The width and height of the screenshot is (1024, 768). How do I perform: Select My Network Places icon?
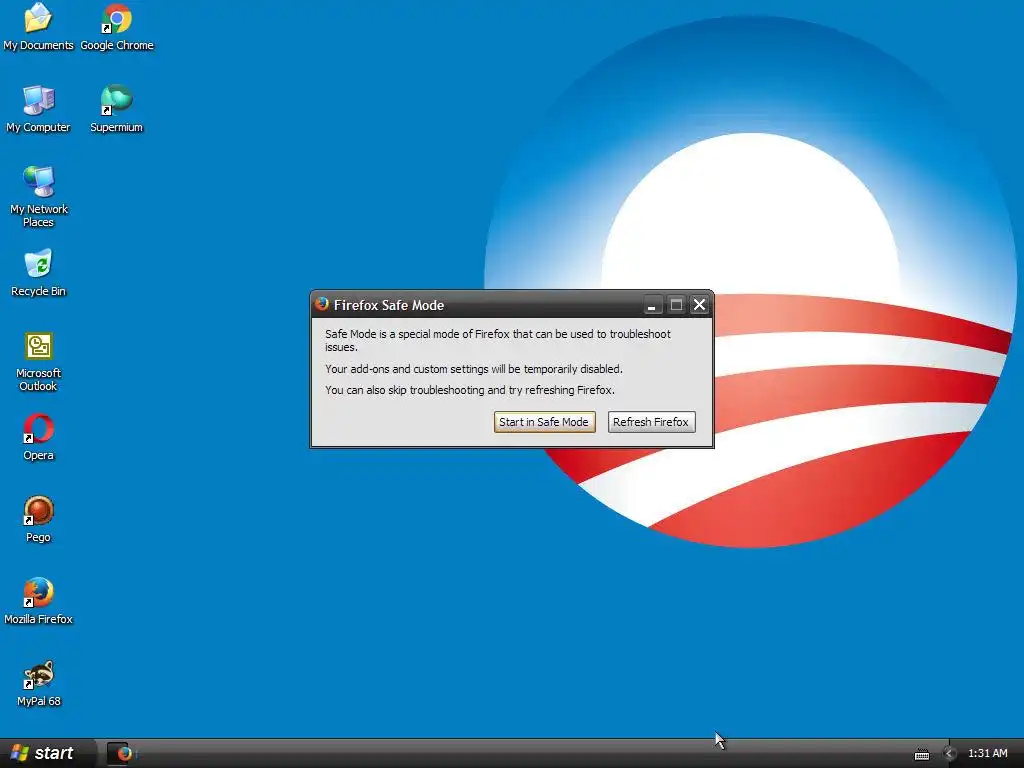(38, 197)
